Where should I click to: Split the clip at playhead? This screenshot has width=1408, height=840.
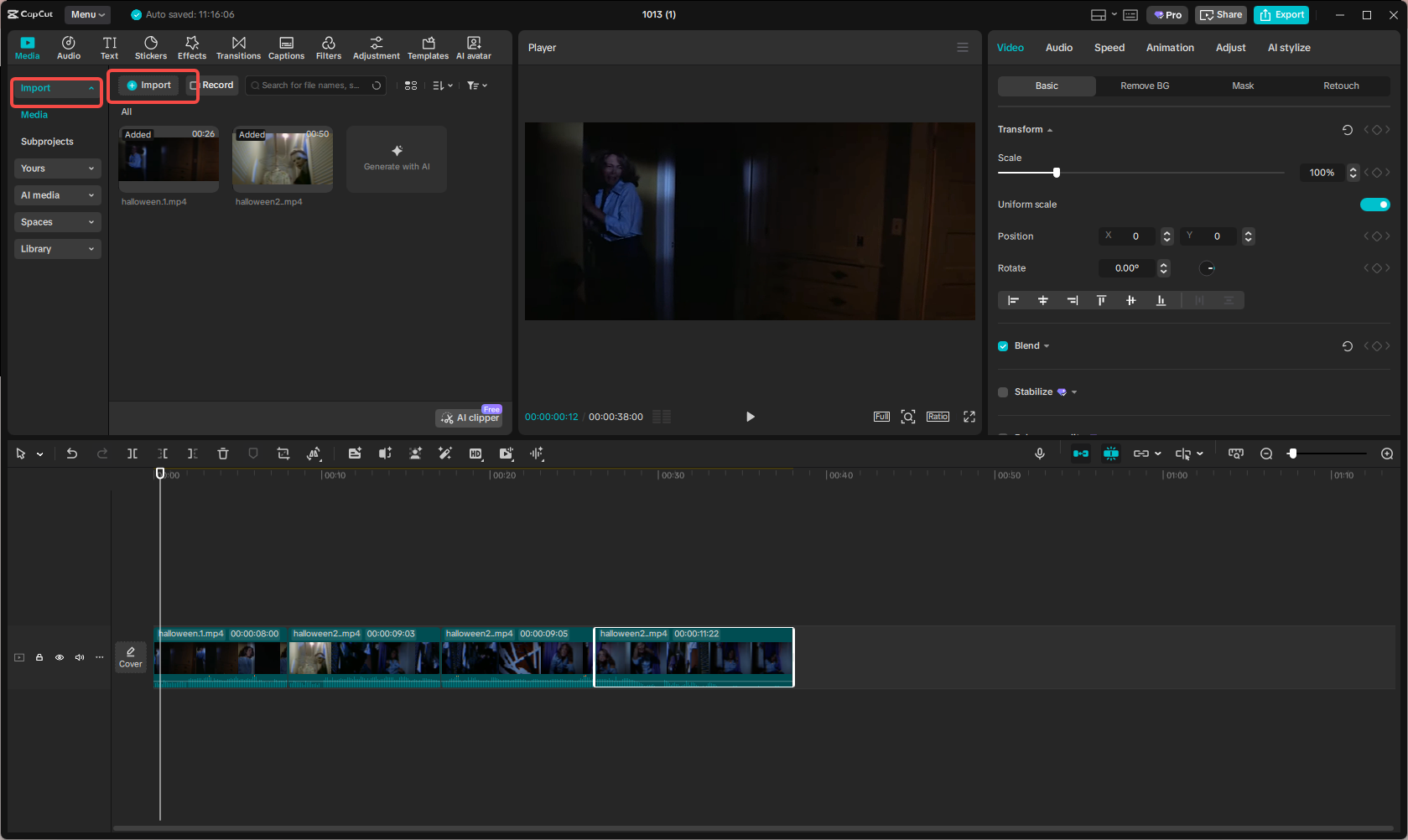pyautogui.click(x=132, y=454)
